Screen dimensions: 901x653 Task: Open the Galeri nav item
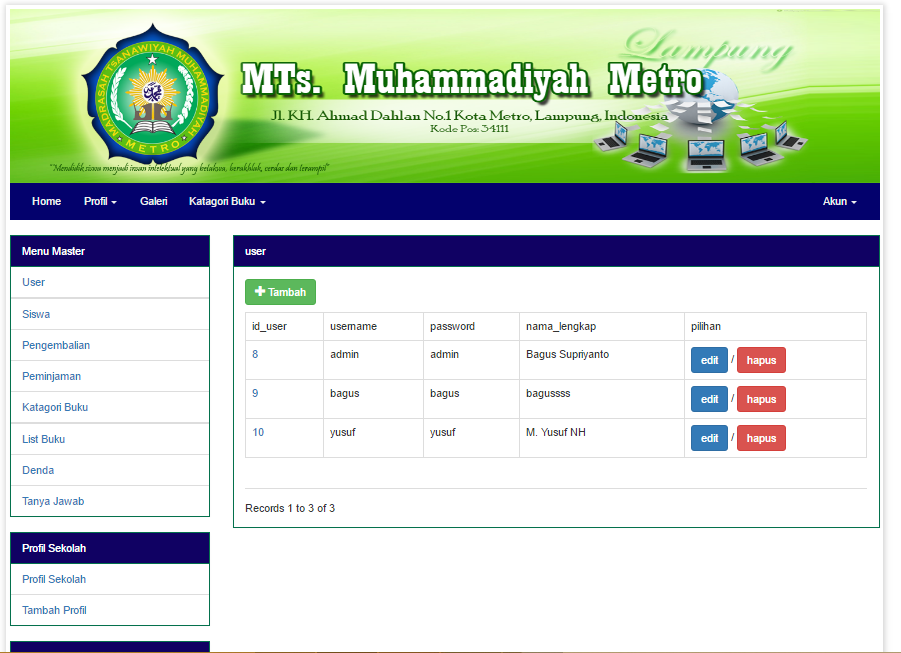[153, 201]
